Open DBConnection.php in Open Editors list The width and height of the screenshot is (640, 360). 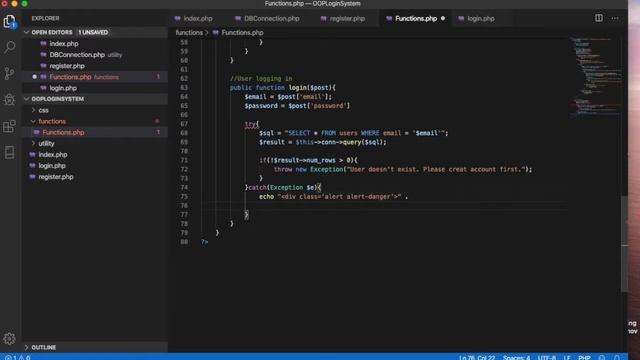point(95,55)
